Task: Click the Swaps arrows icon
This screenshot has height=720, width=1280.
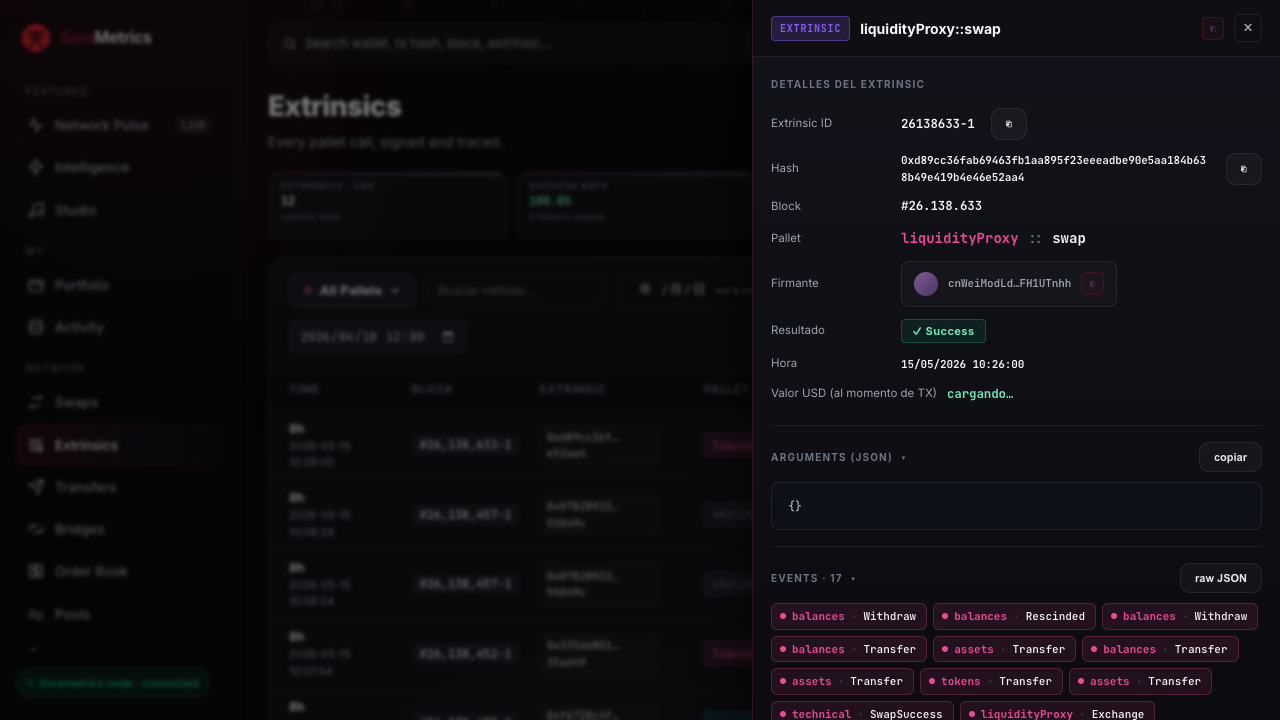Action: [36, 402]
